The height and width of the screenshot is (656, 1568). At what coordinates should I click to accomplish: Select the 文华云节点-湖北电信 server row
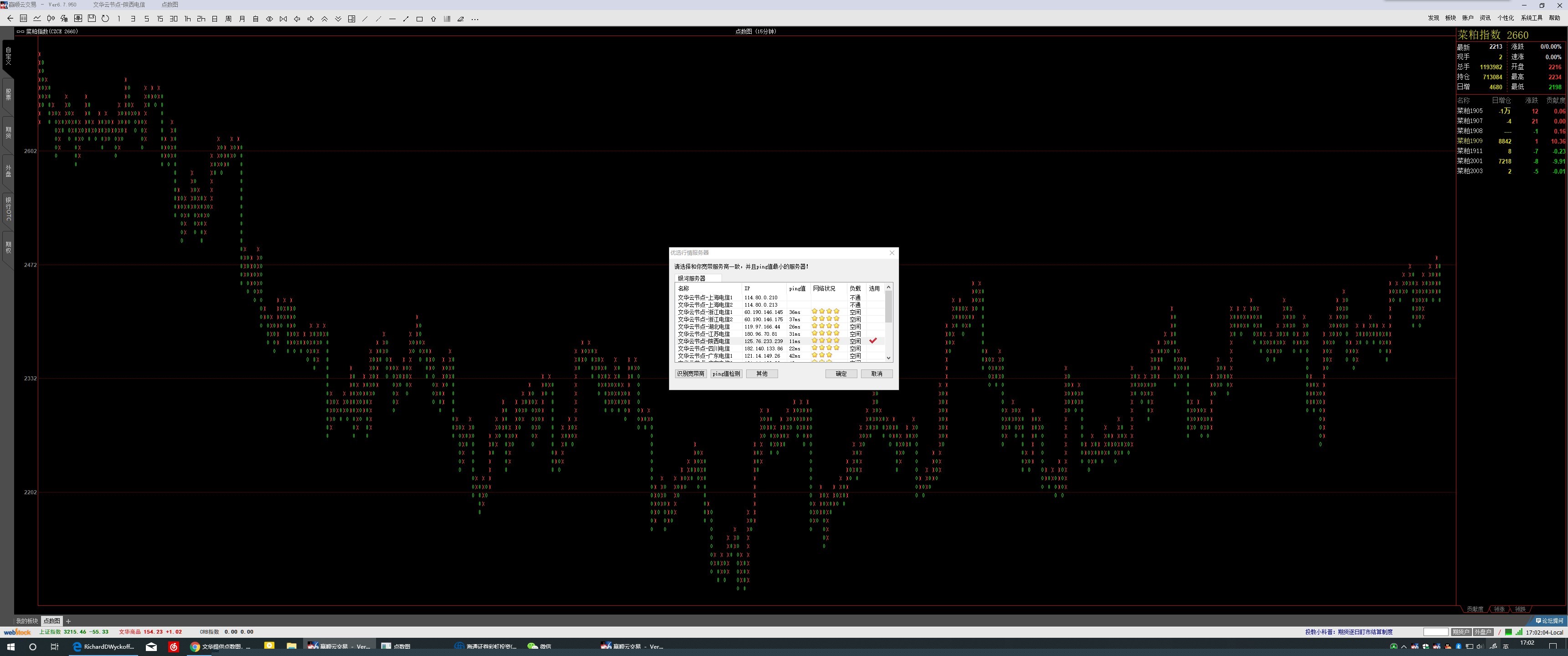point(704,327)
